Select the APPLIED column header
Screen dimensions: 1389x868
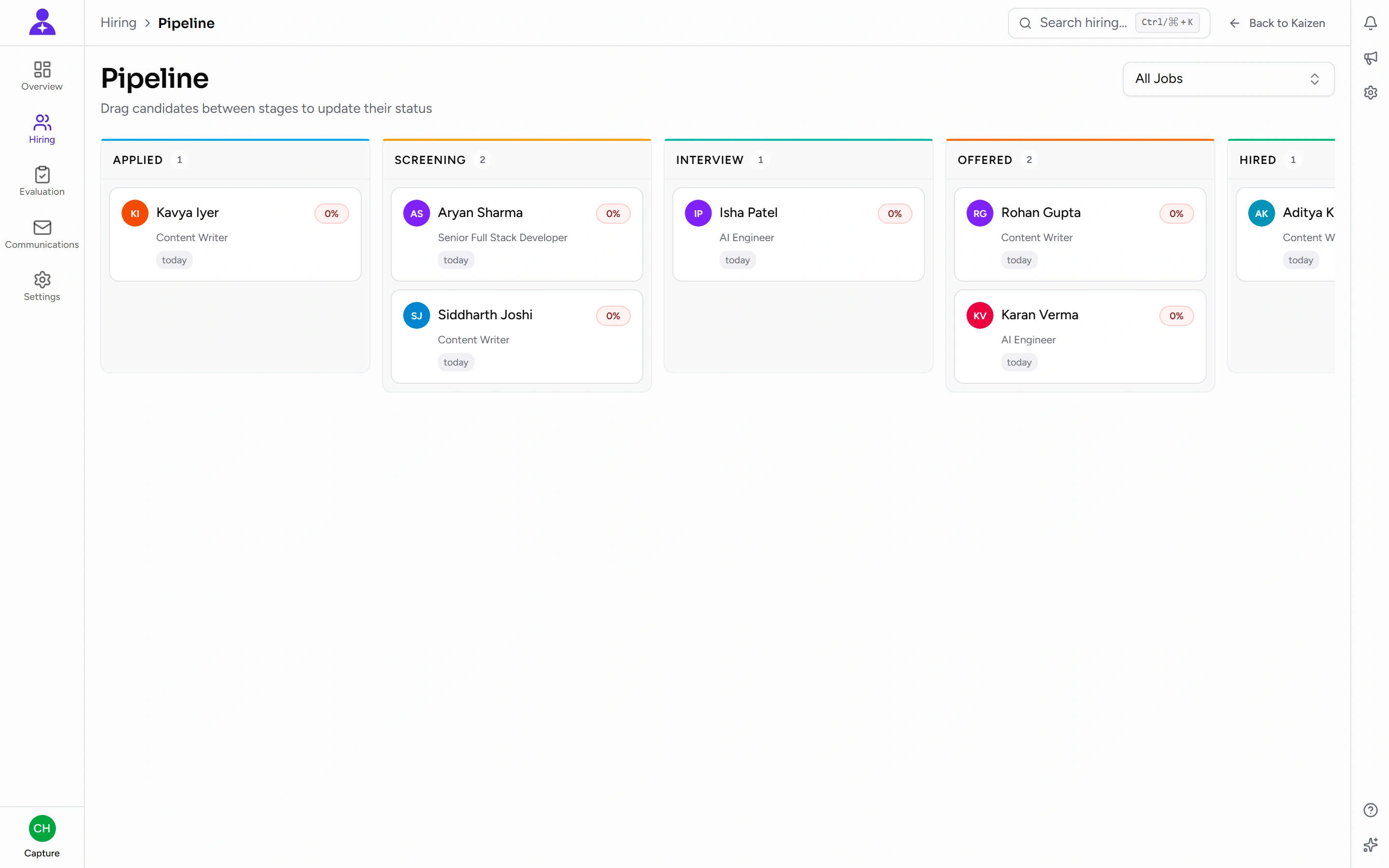(138, 160)
